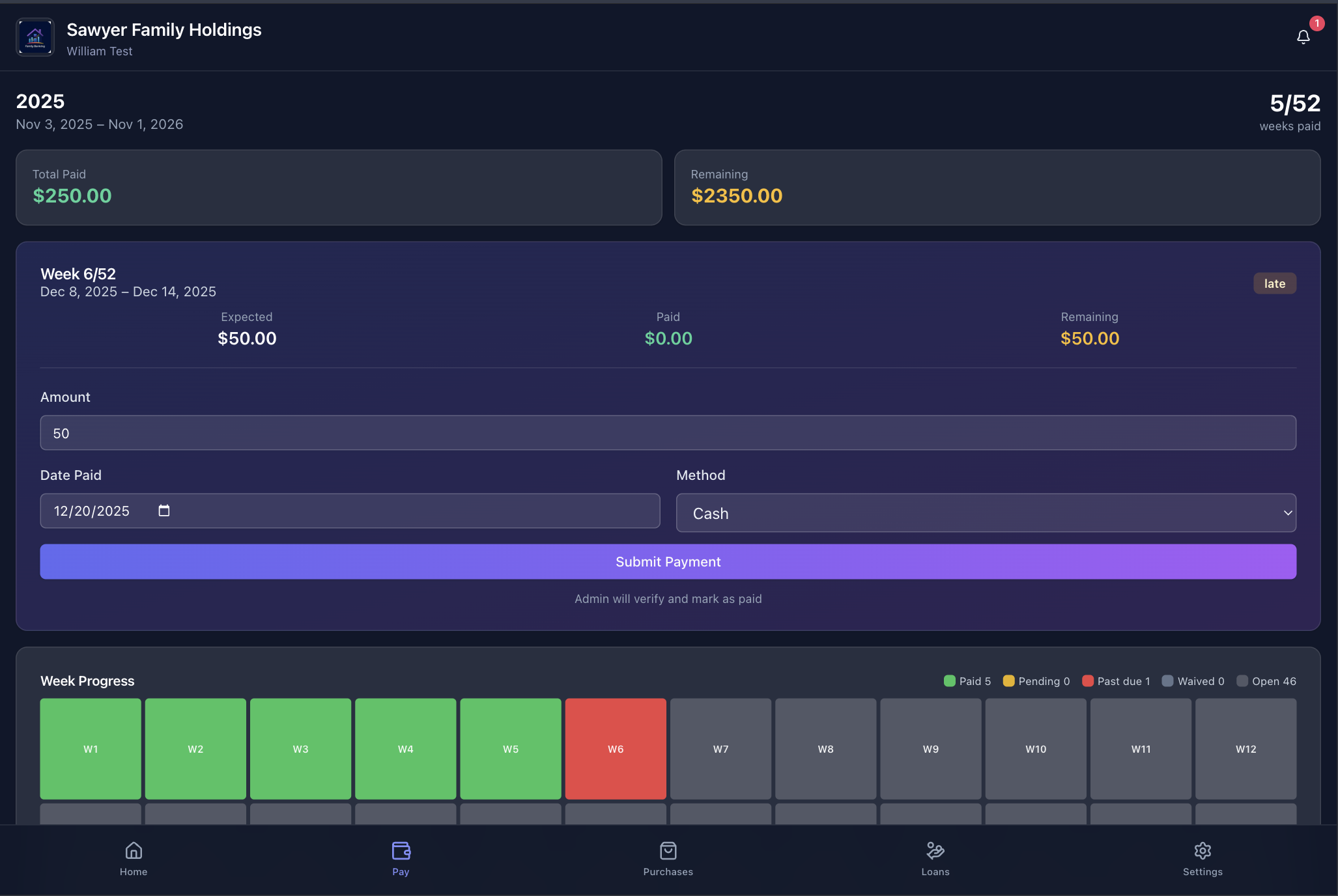The width and height of the screenshot is (1338, 896).
Task: Click the Week Progress heading
Action: point(87,680)
